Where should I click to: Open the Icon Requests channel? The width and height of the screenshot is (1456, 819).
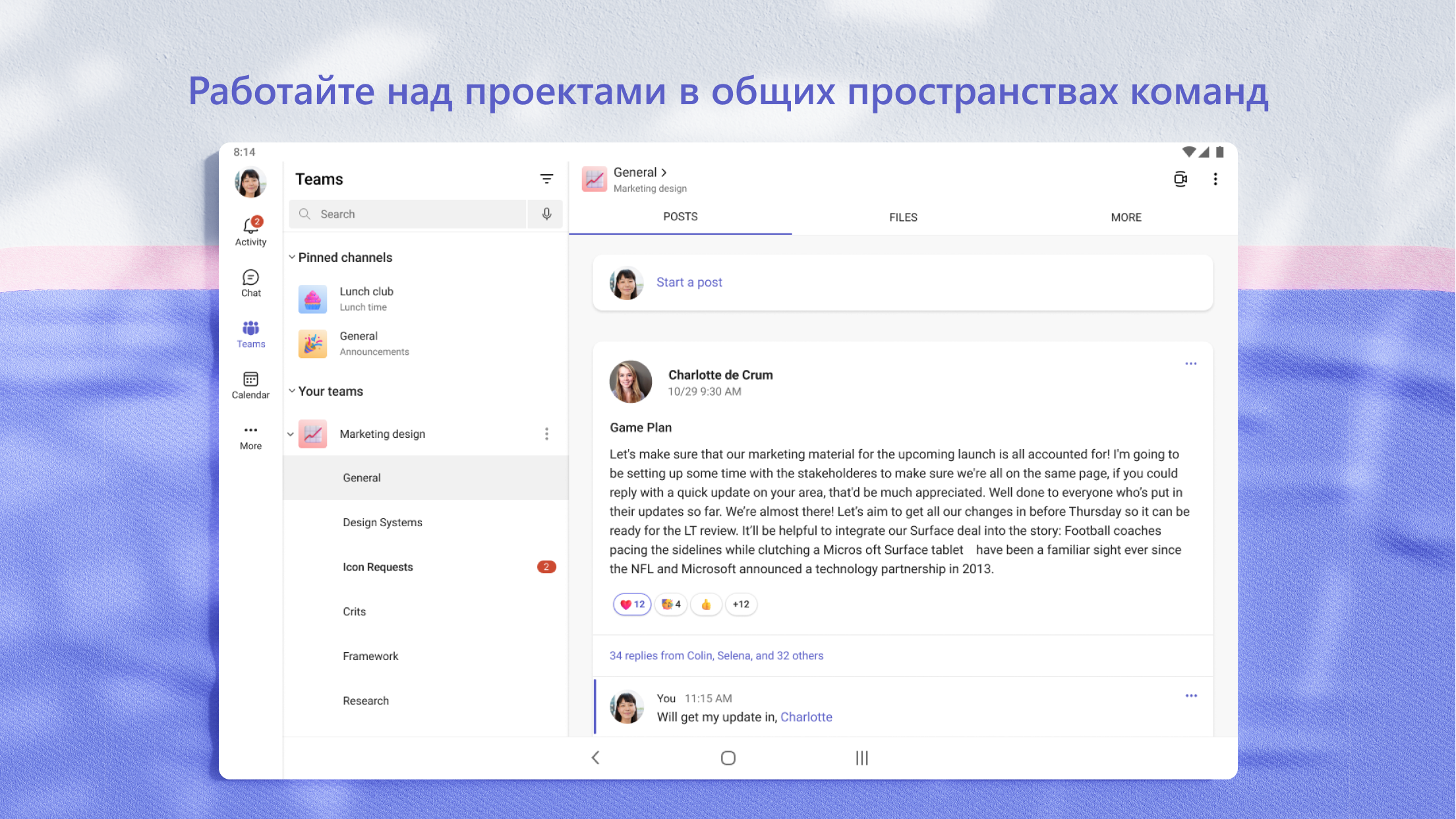[x=426, y=567]
